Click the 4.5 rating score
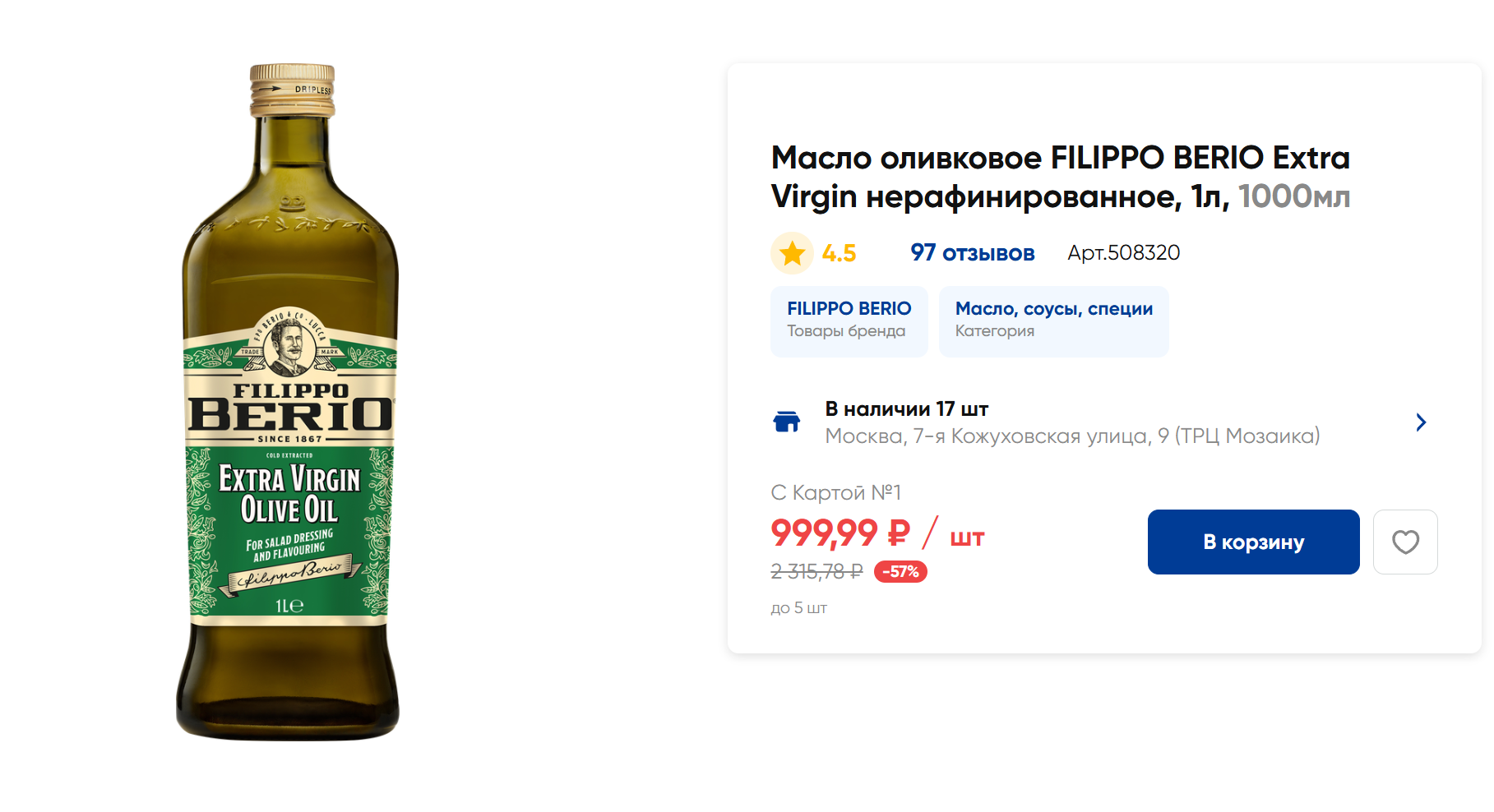 [839, 253]
